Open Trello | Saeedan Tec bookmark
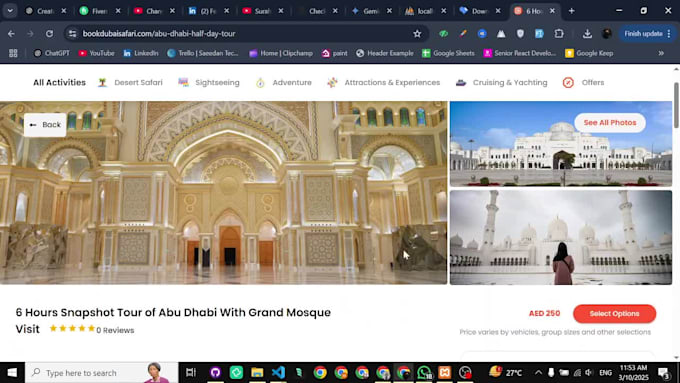 203,53
